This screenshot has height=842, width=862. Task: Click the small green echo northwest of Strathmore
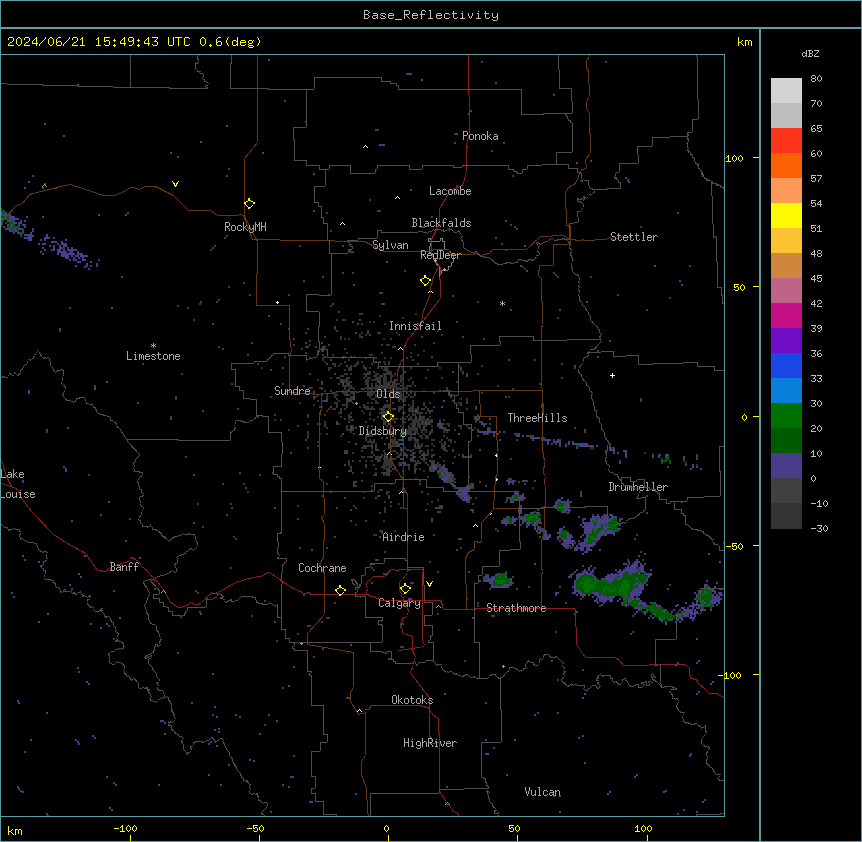point(499,579)
